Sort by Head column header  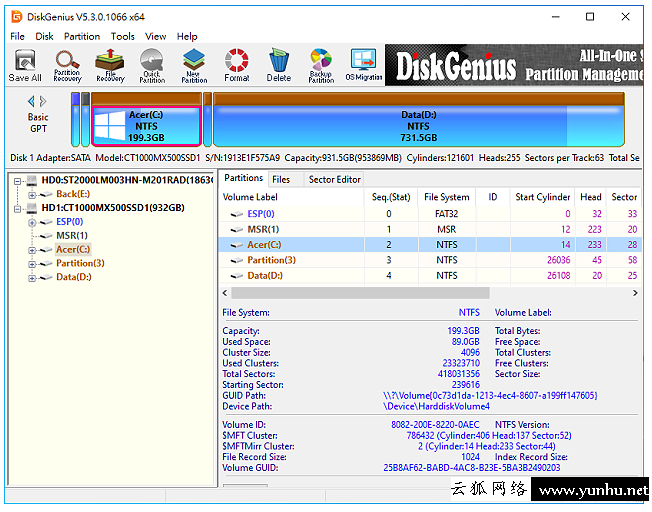coord(590,197)
